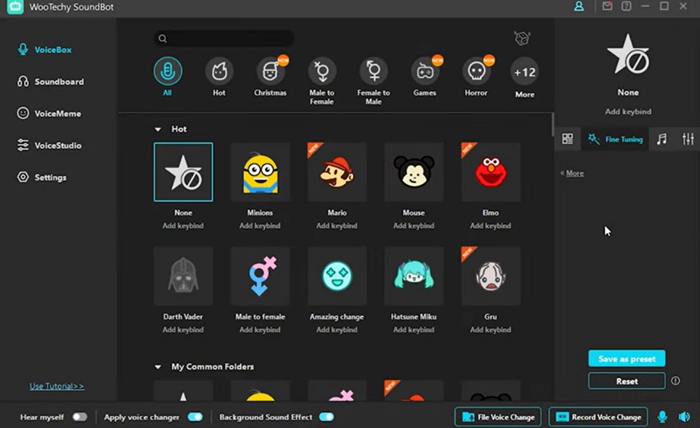Open the user account icon
700x428 pixels.
579,6
